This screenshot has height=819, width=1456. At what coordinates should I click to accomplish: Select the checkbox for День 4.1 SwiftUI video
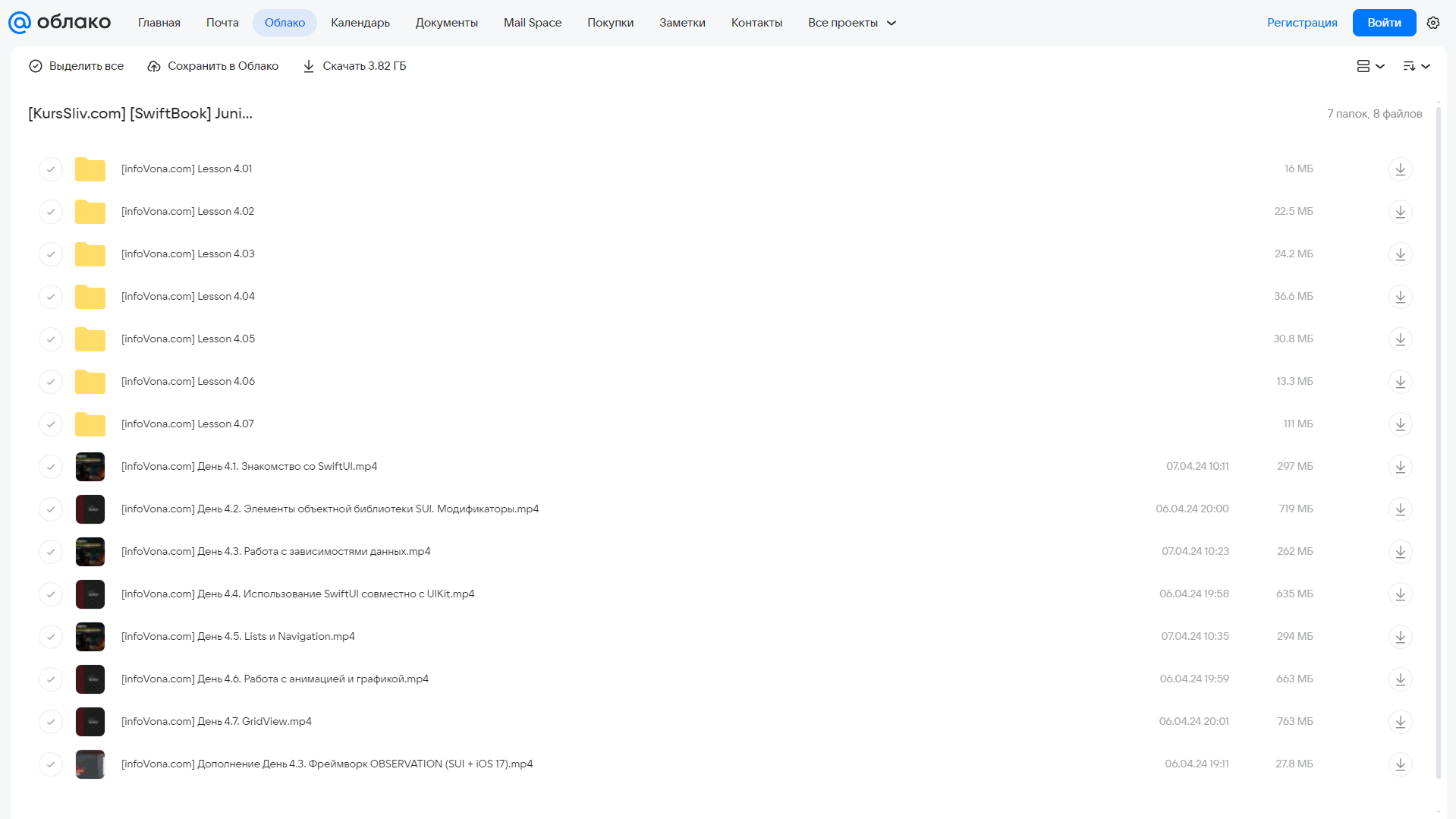(51, 466)
